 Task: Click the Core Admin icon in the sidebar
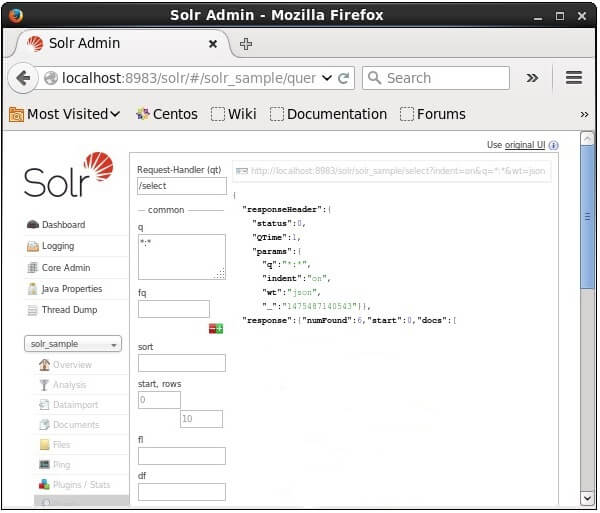[x=33, y=268]
